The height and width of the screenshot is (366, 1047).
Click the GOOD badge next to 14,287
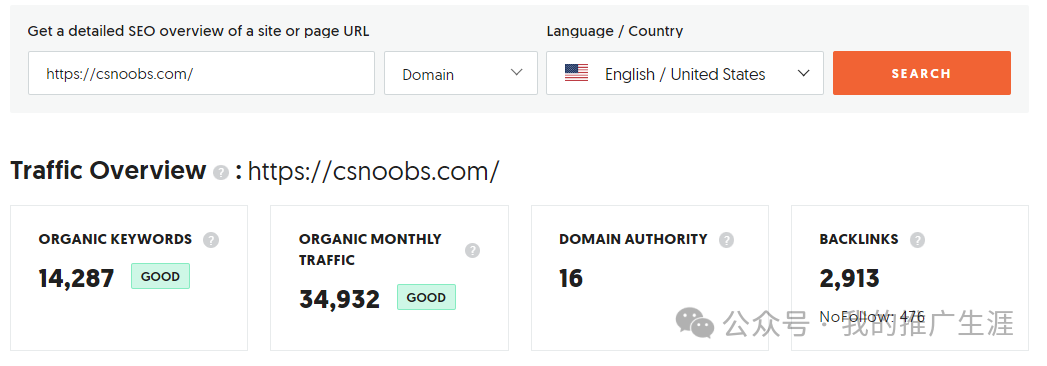[160, 277]
